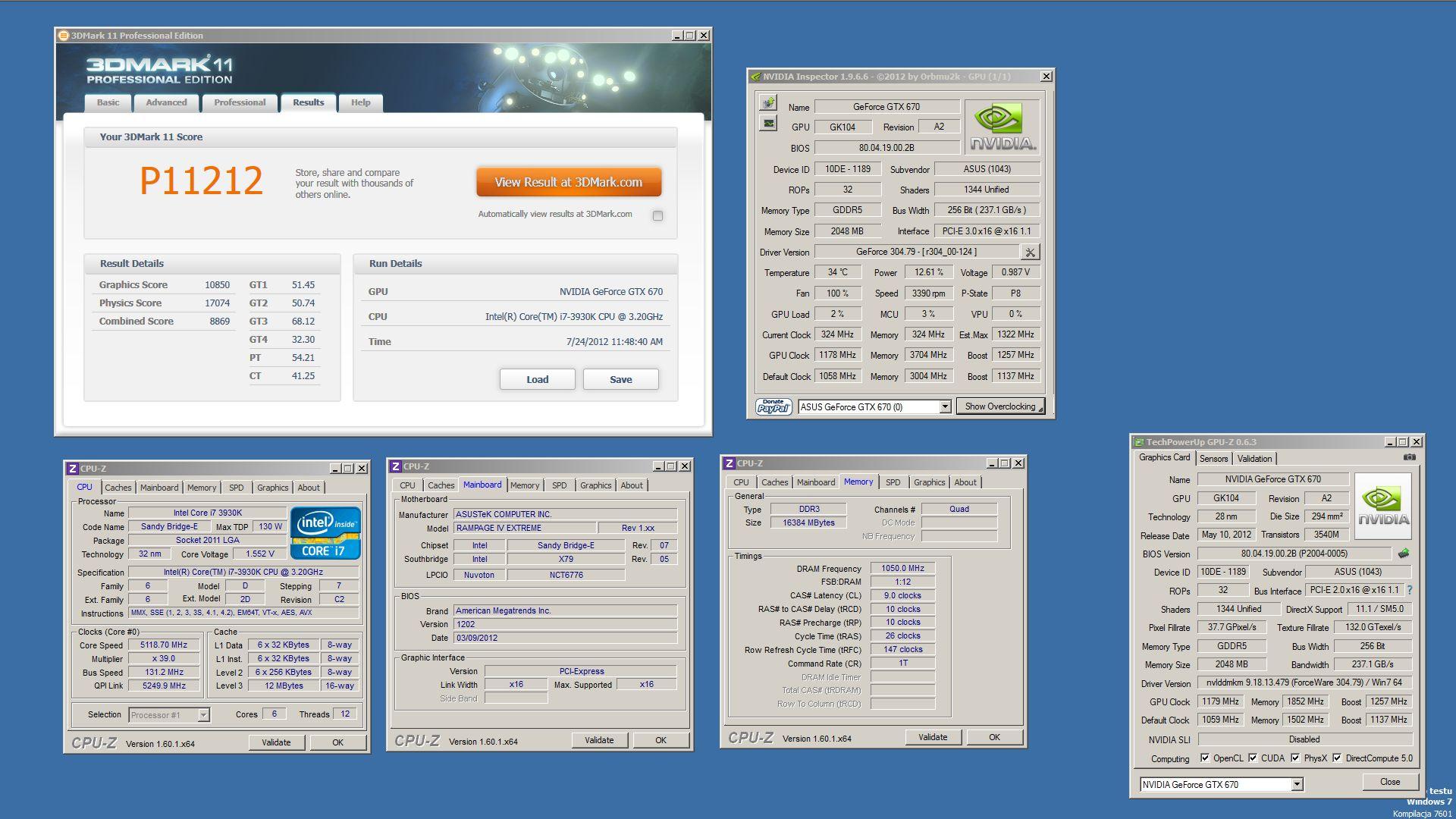Take GPU-Z screenshot with camera icon

(1409, 457)
